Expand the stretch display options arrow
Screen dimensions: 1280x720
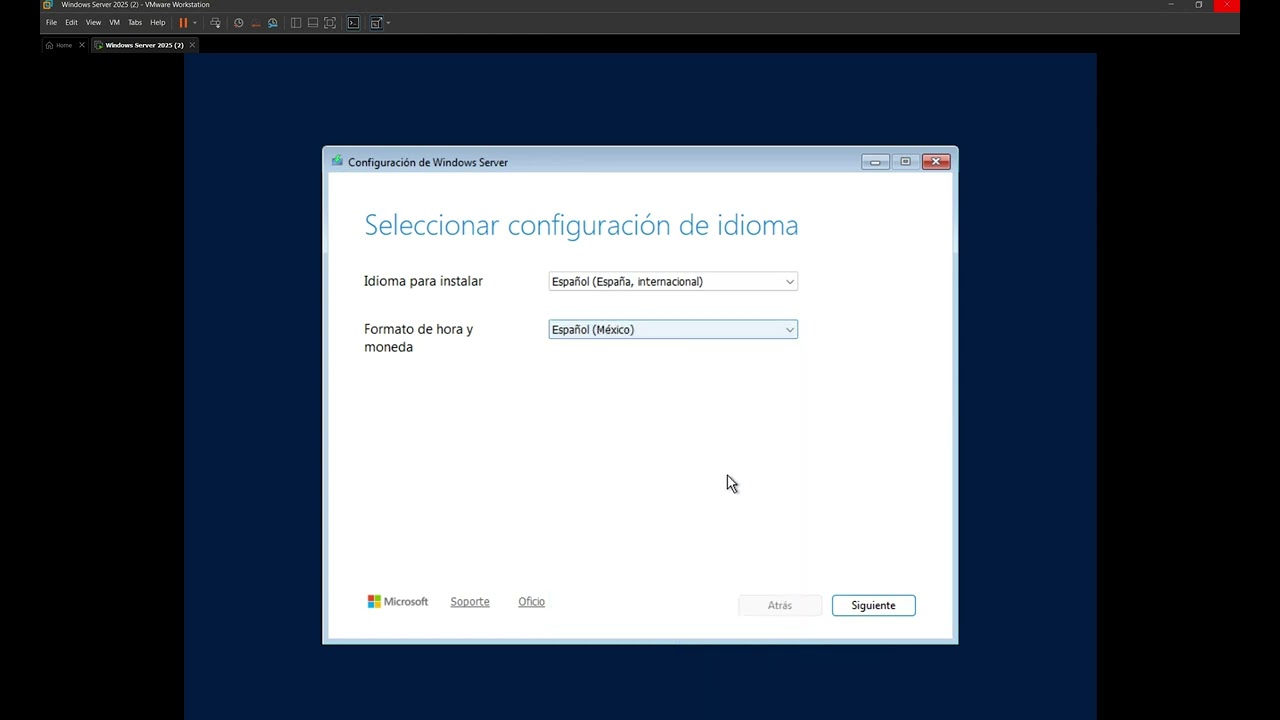click(388, 22)
